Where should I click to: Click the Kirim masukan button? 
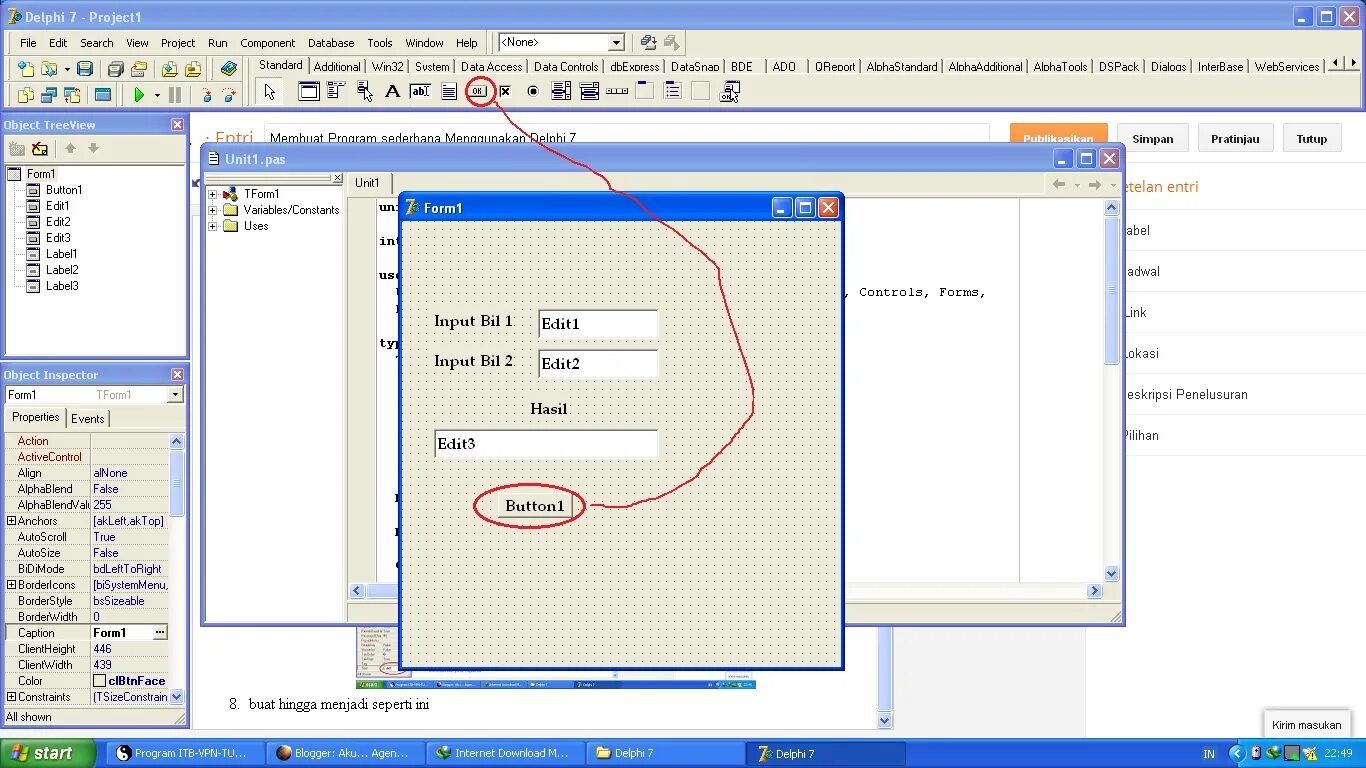[x=1307, y=725]
